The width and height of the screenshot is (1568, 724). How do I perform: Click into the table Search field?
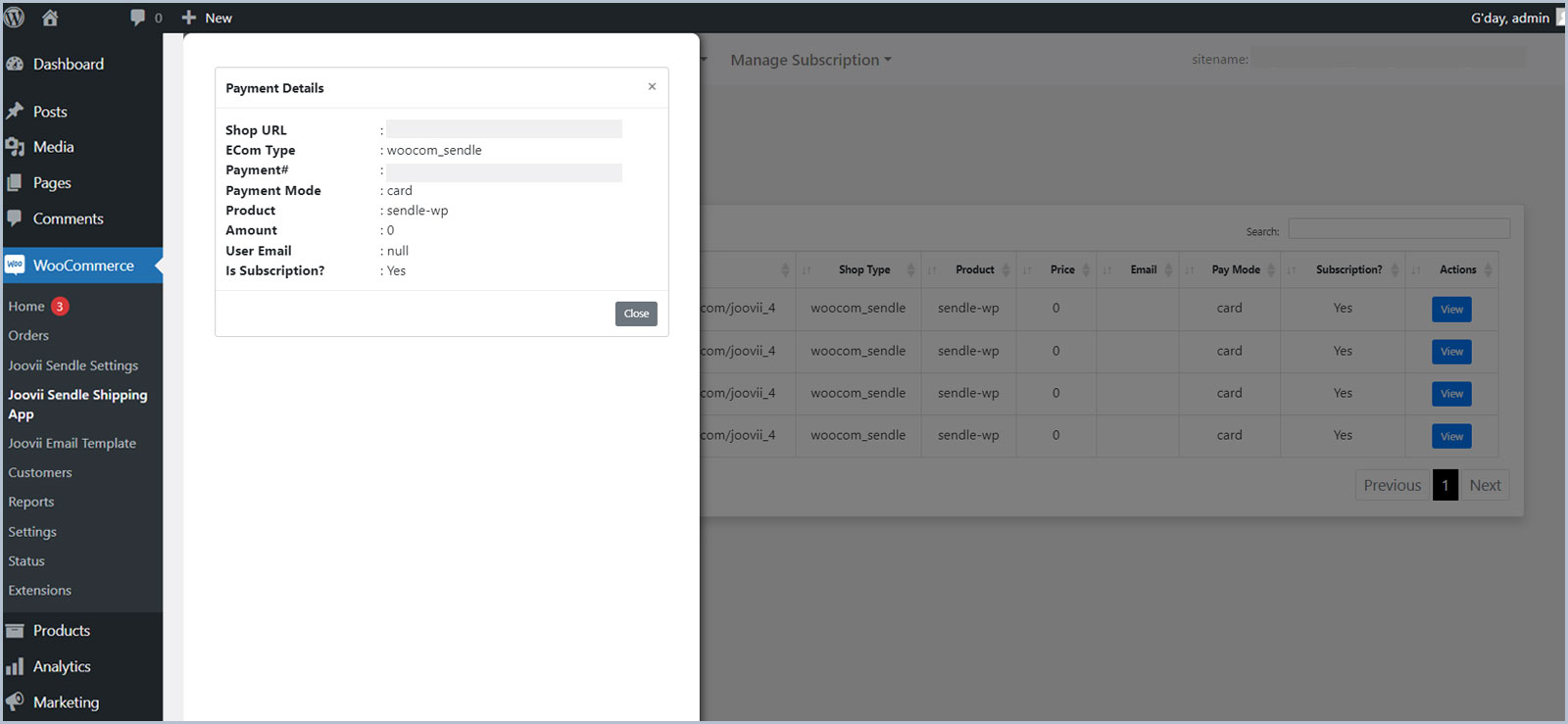tap(1398, 229)
